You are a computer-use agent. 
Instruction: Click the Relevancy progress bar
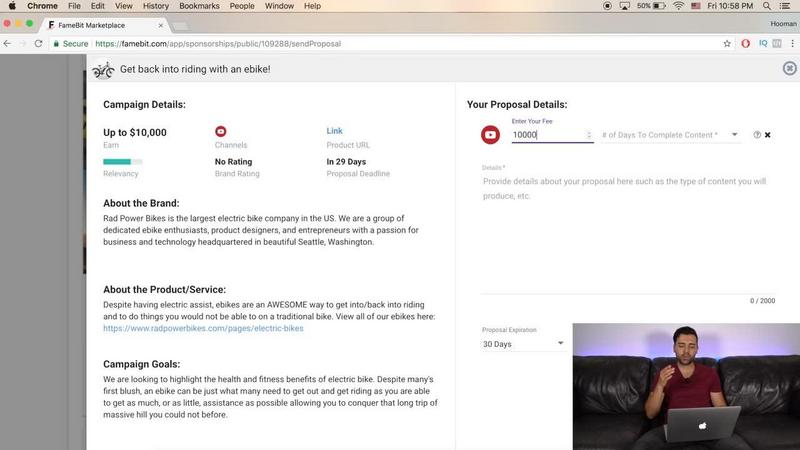pos(122,162)
